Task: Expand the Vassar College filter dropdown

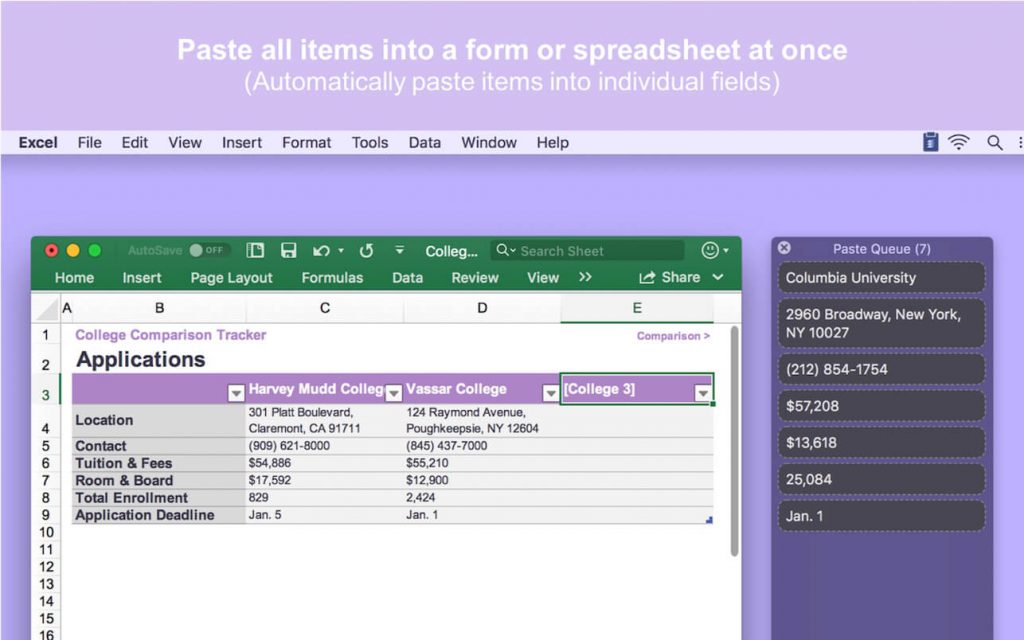Action: pos(550,389)
